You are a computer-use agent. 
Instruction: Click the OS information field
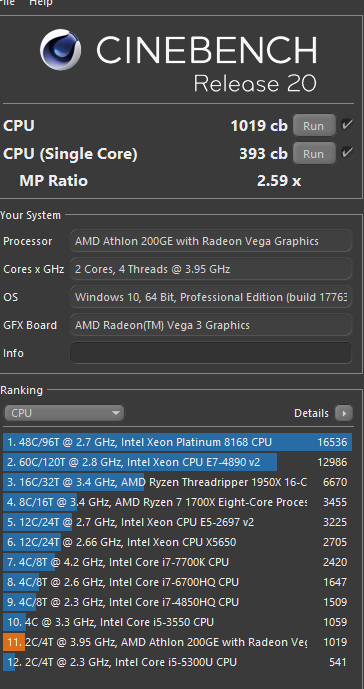click(x=211, y=297)
